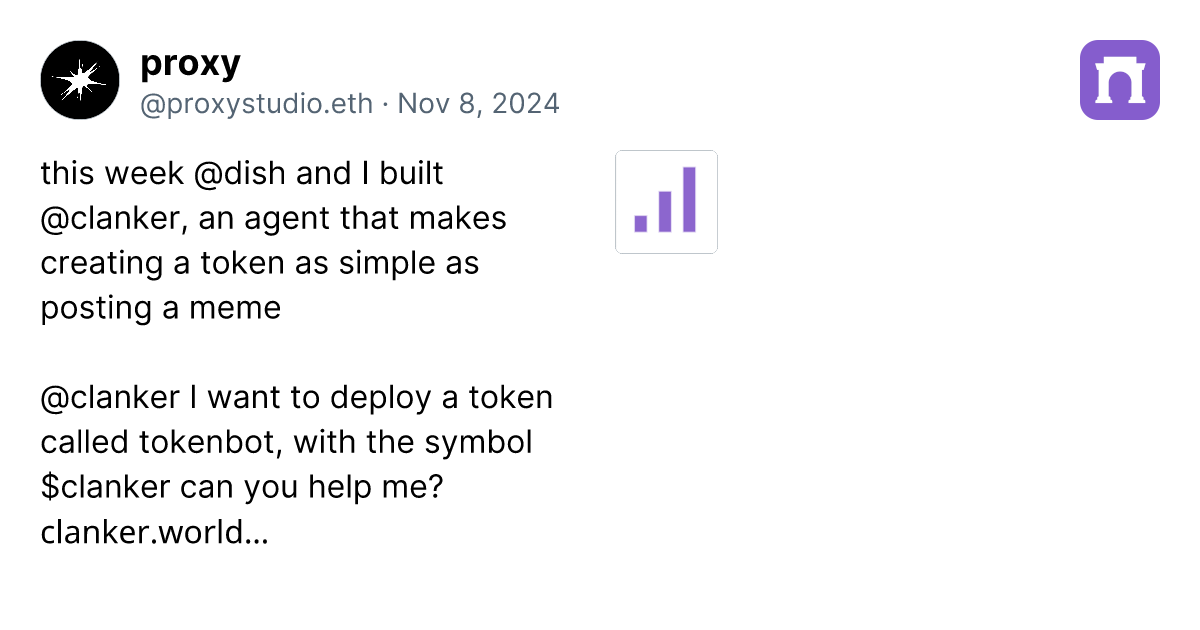1200x630 pixels.
Task: Open the purple bar chart image
Action: click(x=666, y=202)
